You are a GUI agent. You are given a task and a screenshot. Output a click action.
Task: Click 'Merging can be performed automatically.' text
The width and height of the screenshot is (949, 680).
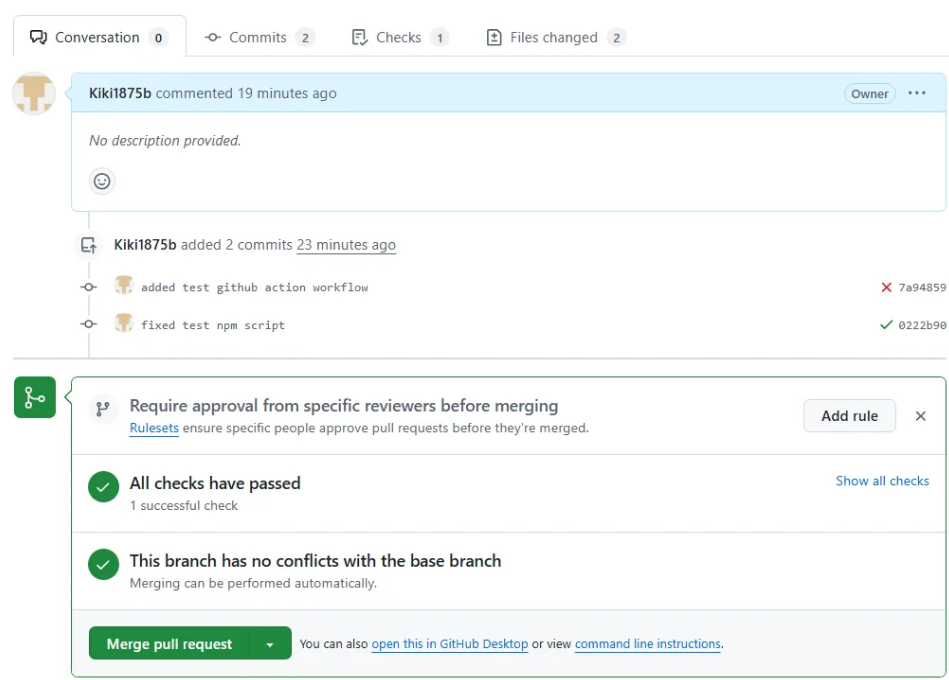[253, 583]
